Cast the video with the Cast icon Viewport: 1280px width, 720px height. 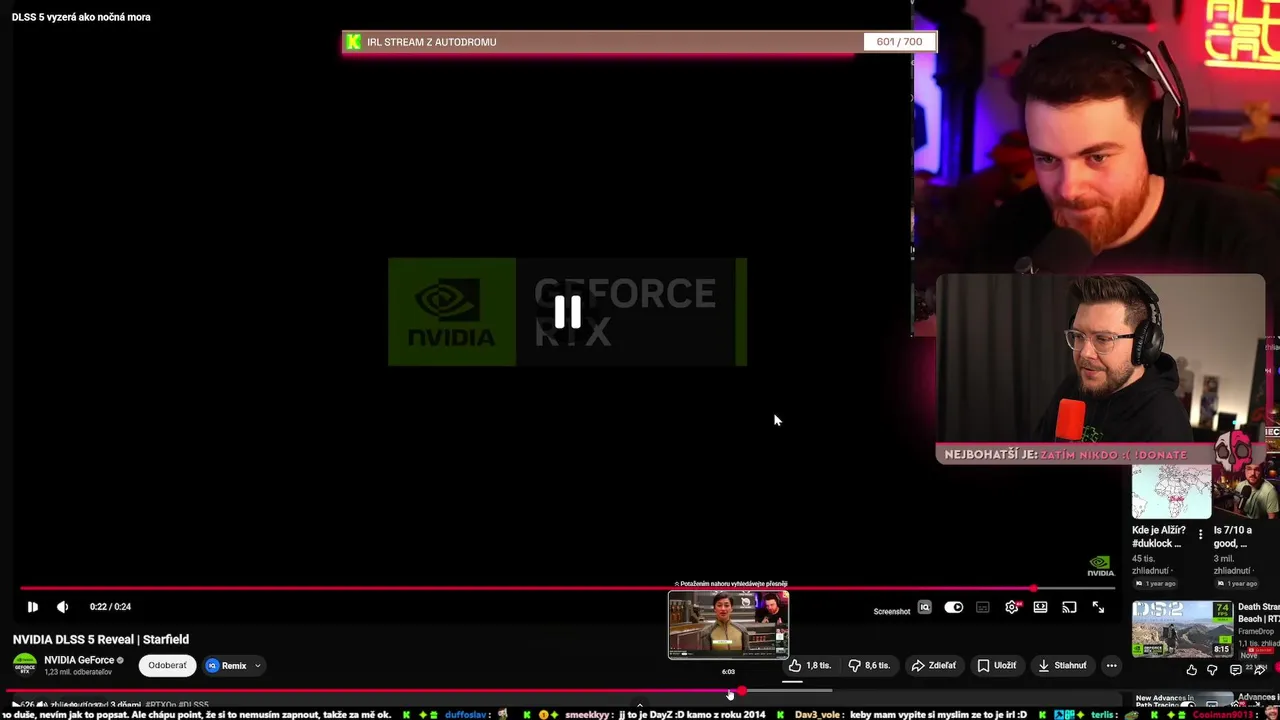1069,607
